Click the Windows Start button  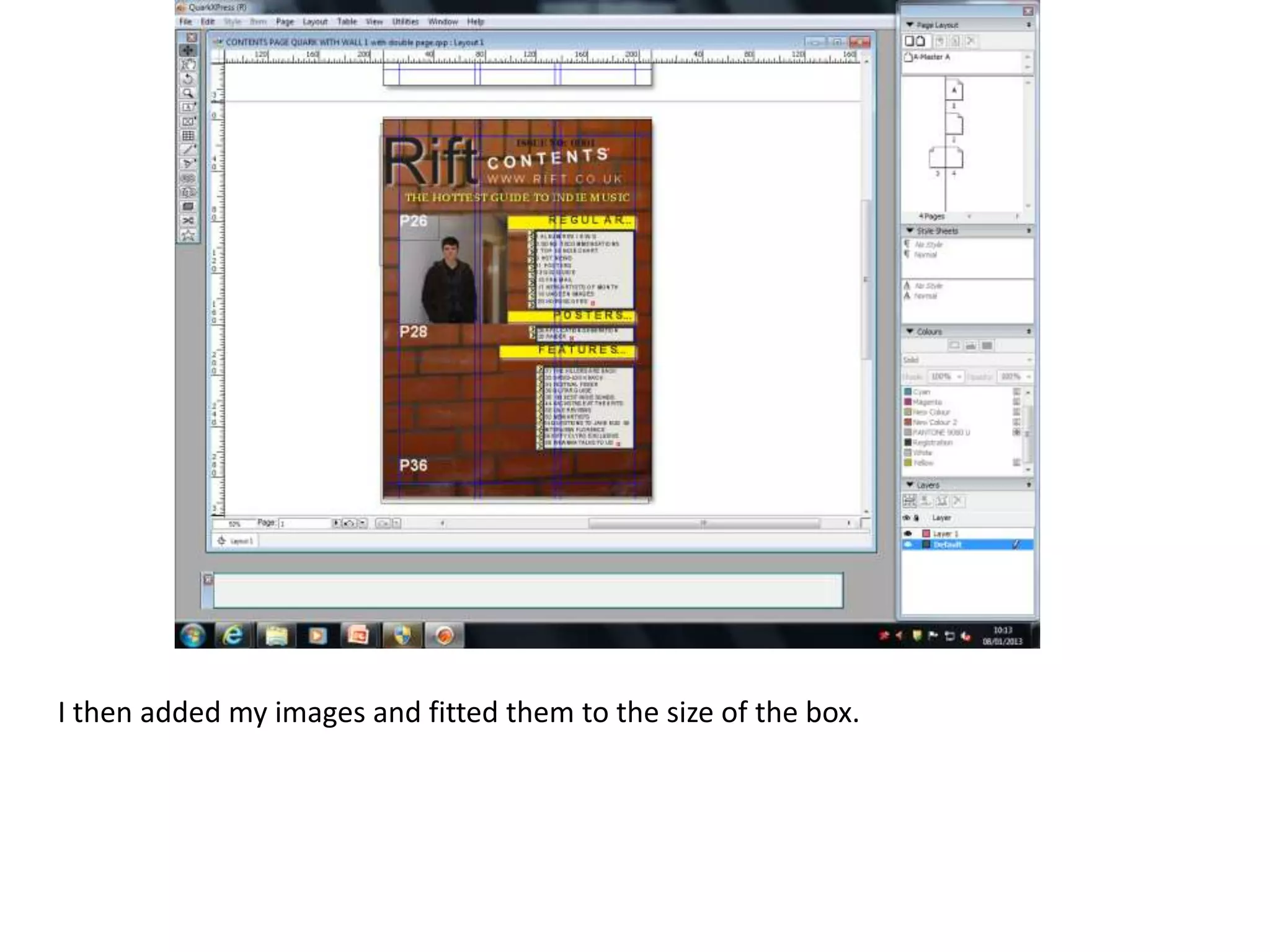click(x=193, y=635)
